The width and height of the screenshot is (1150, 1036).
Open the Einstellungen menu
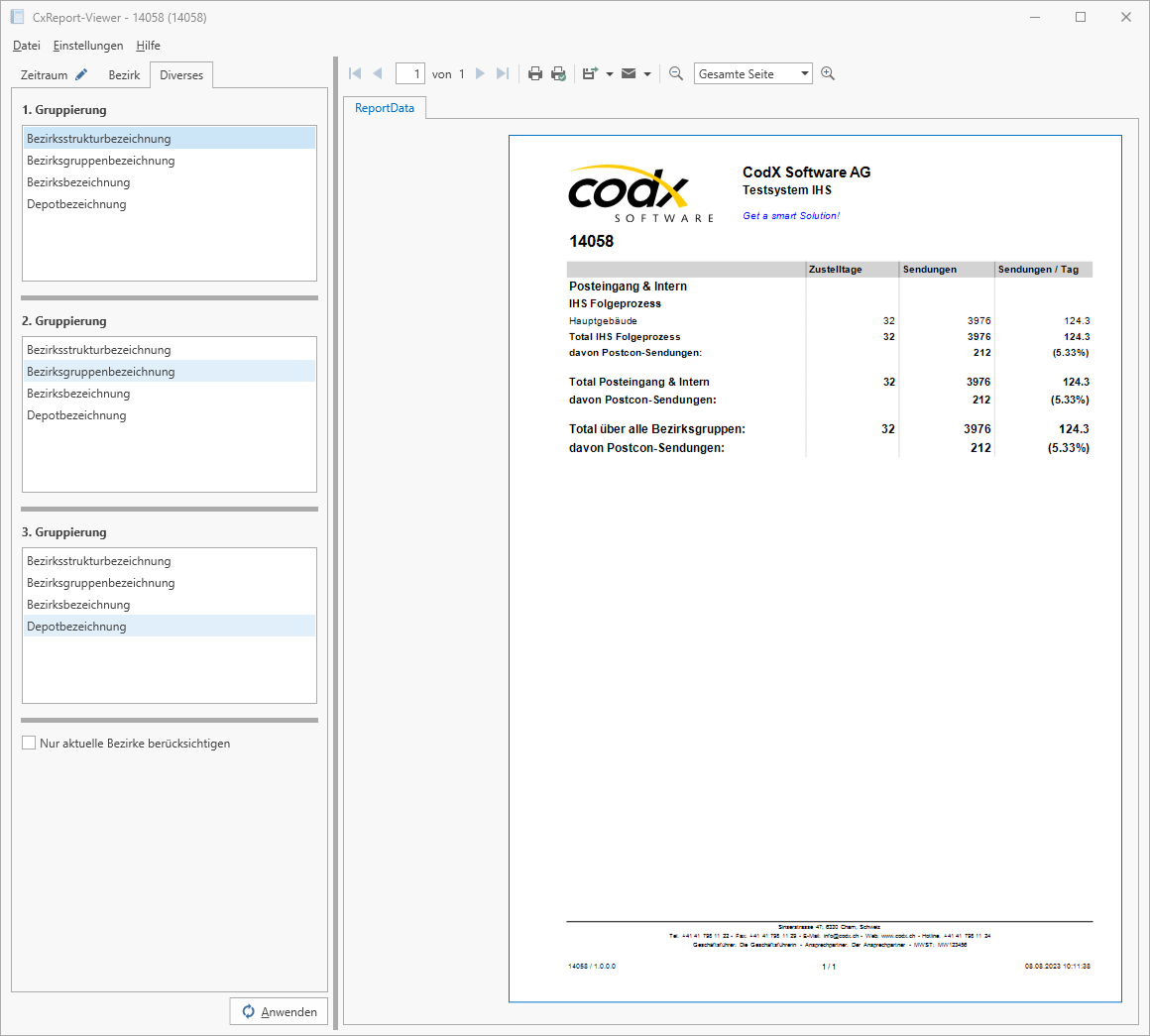click(88, 46)
